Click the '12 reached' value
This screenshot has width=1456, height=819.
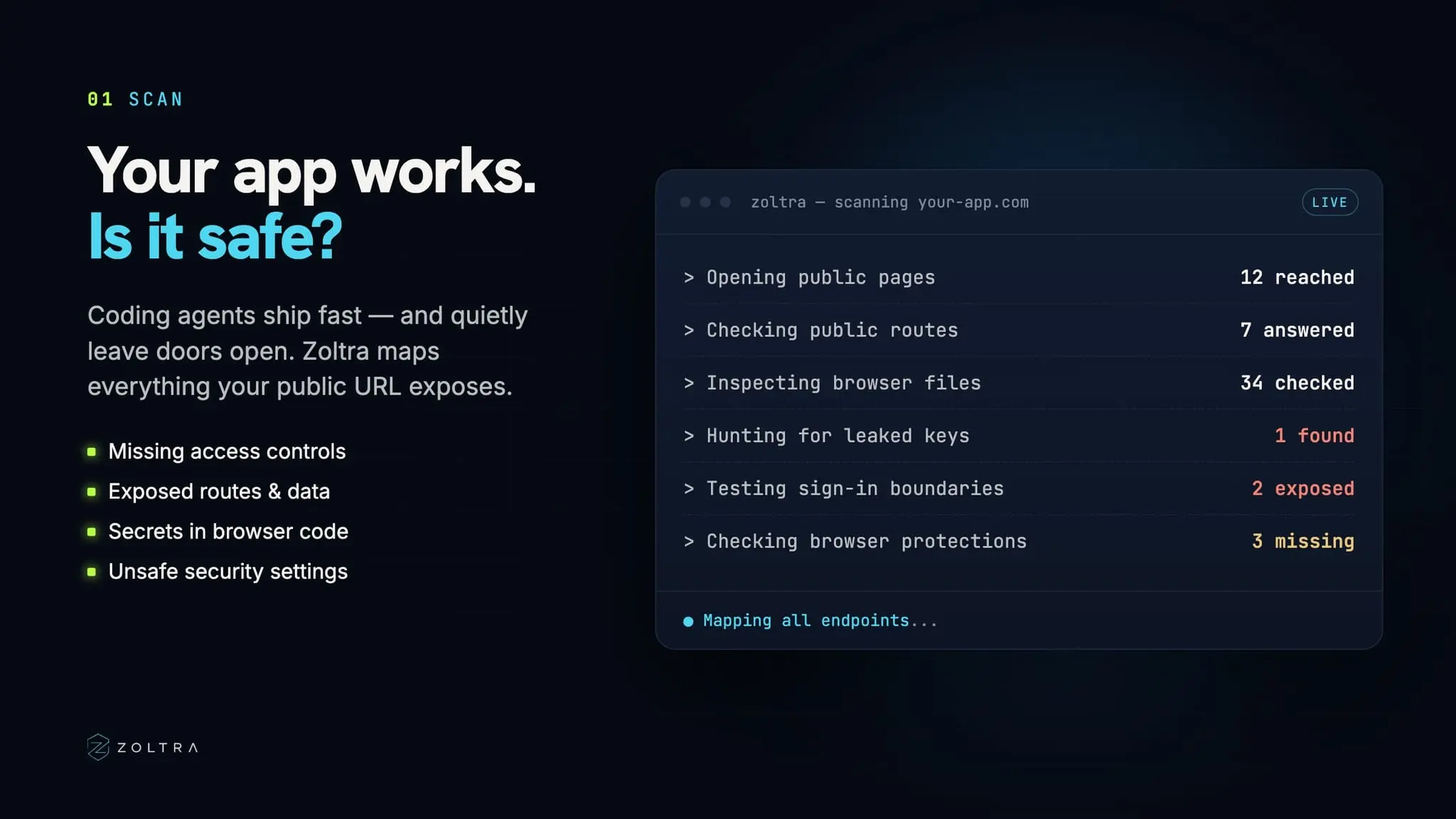coord(1297,277)
